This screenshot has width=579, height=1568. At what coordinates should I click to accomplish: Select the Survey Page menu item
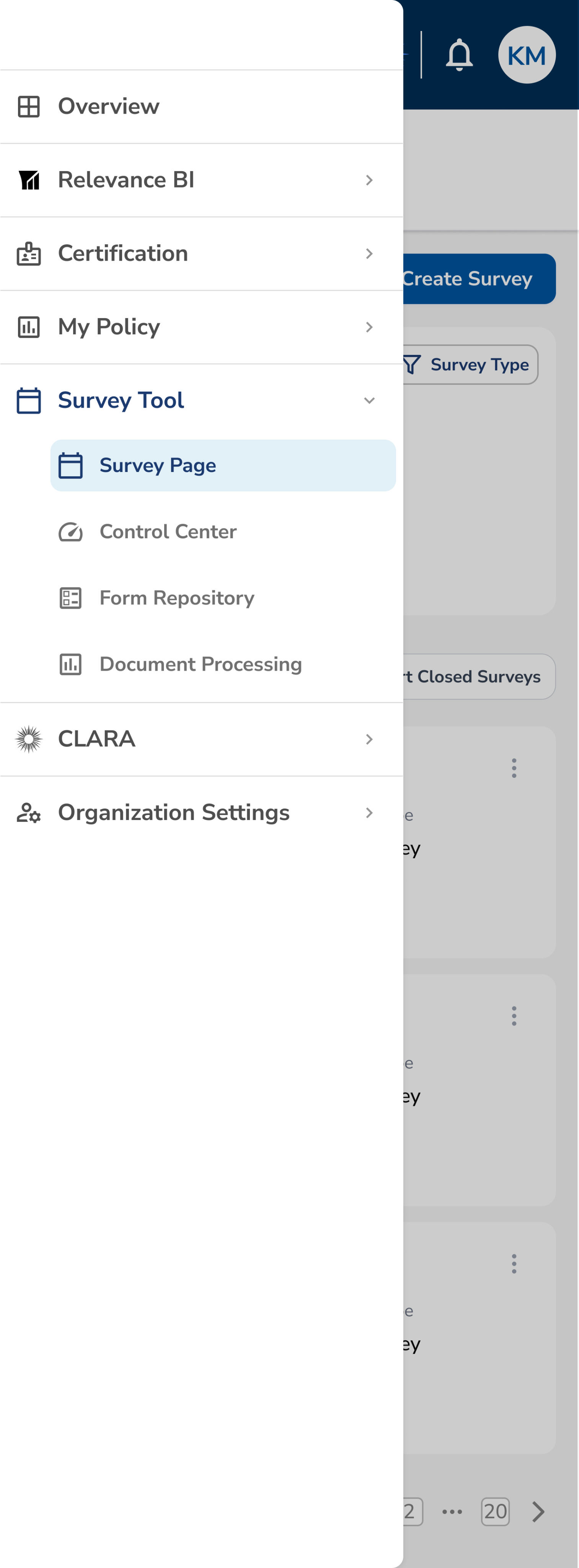point(223,465)
